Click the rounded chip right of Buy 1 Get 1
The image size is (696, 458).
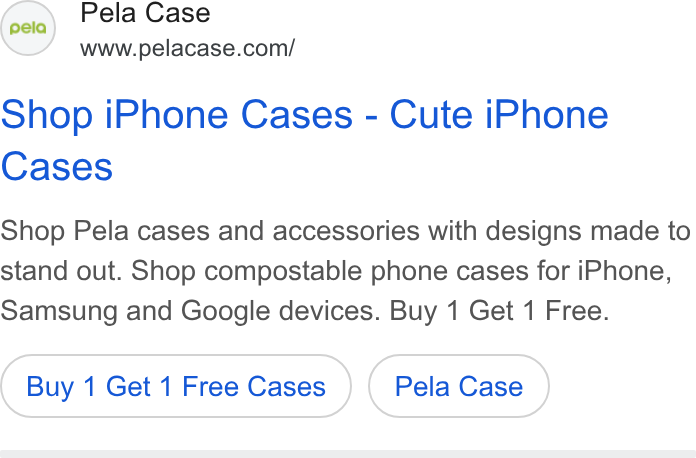(459, 386)
